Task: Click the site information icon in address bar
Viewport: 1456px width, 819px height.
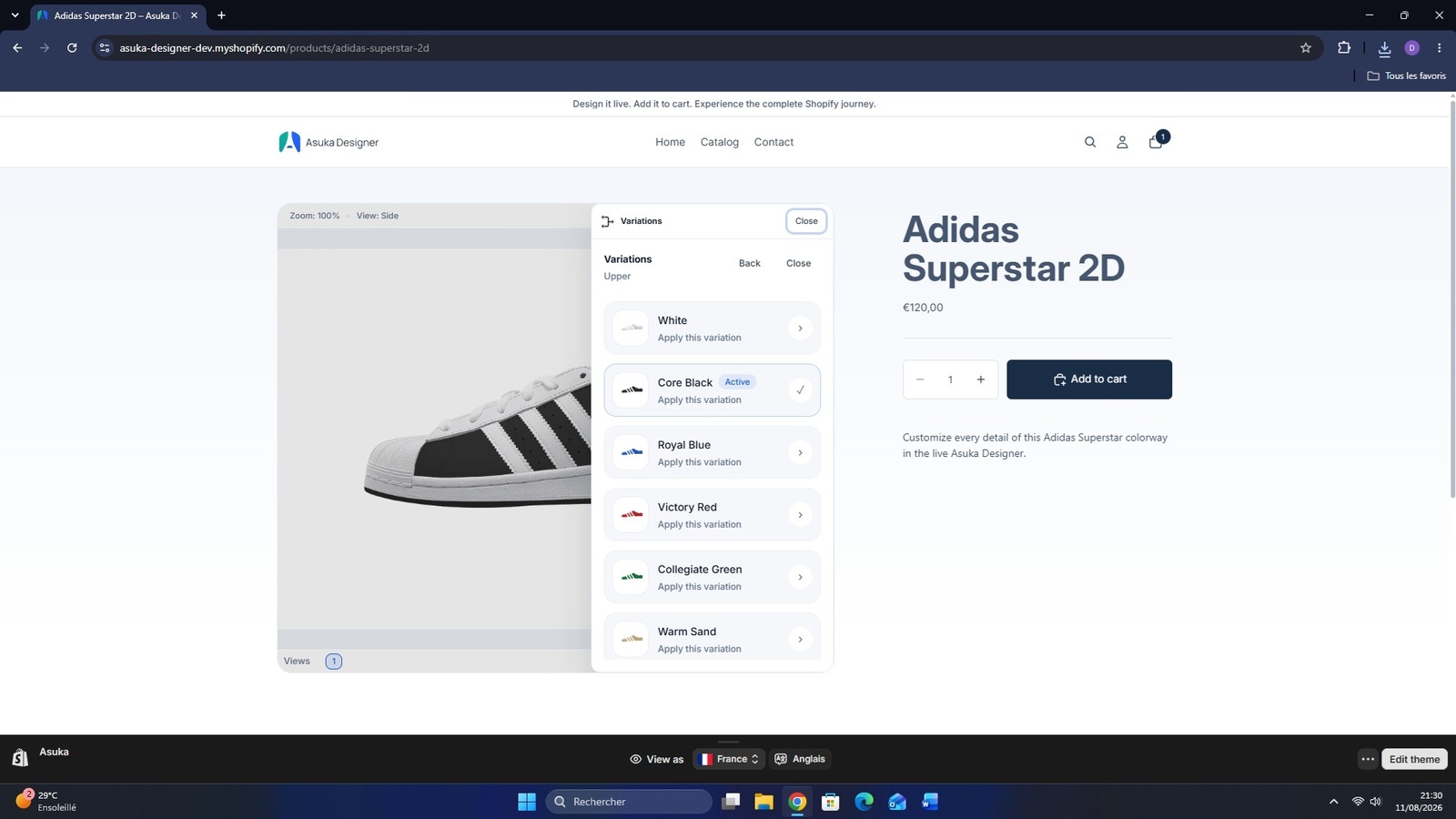Action: 105,48
